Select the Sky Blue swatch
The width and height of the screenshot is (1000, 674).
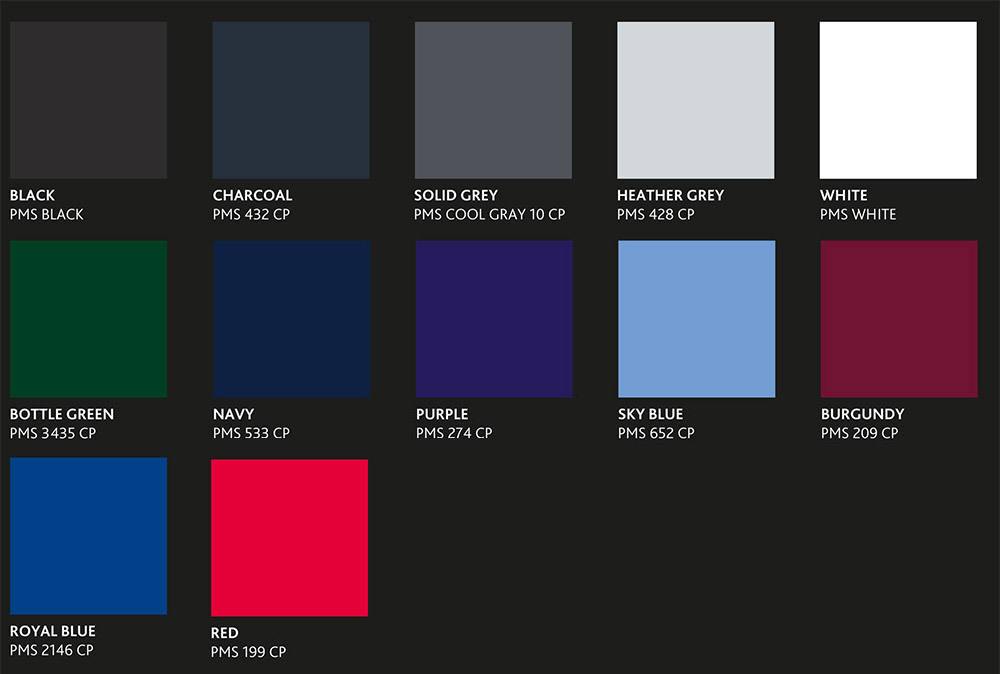click(696, 319)
